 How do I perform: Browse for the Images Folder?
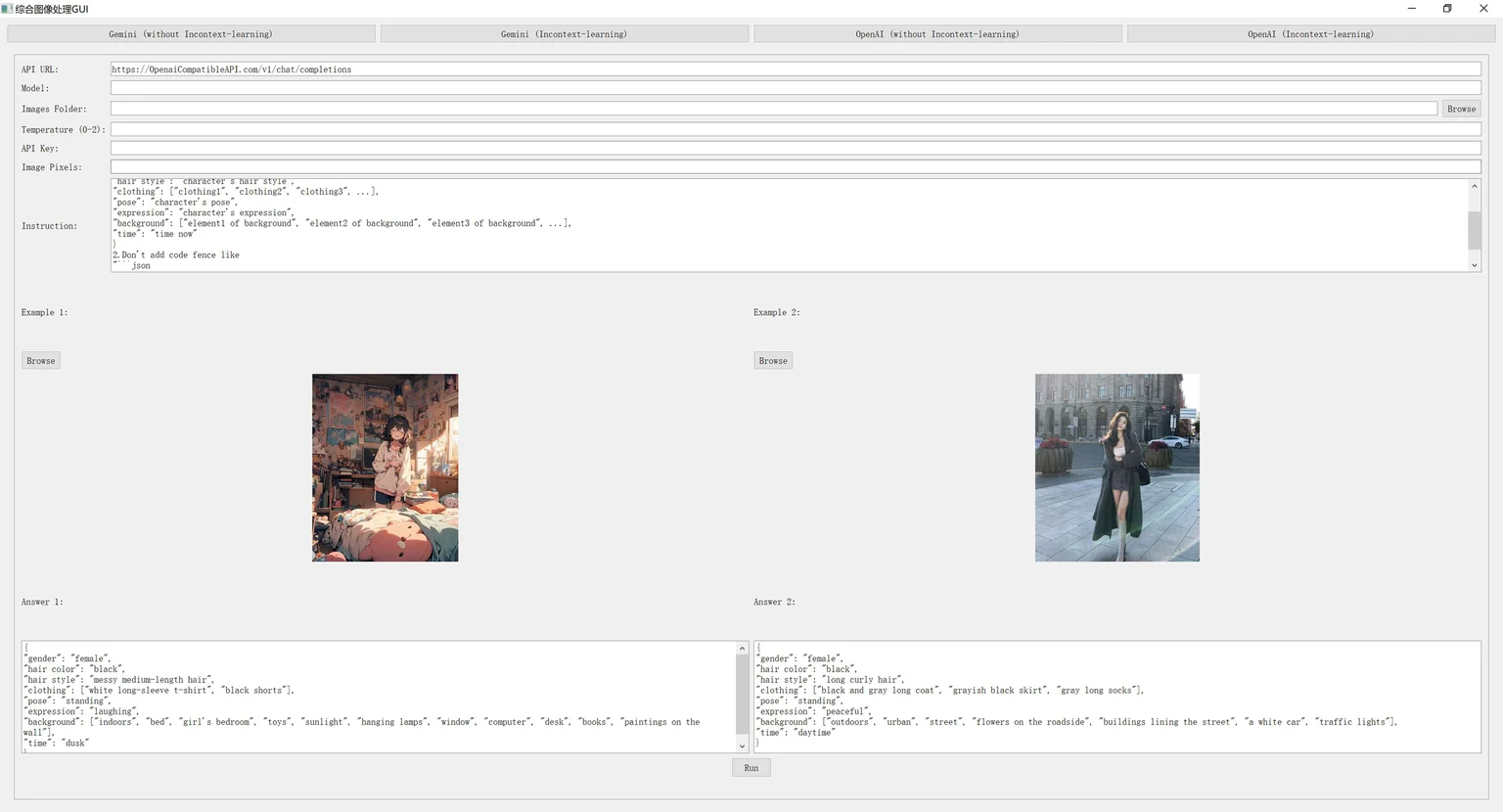coord(1462,109)
